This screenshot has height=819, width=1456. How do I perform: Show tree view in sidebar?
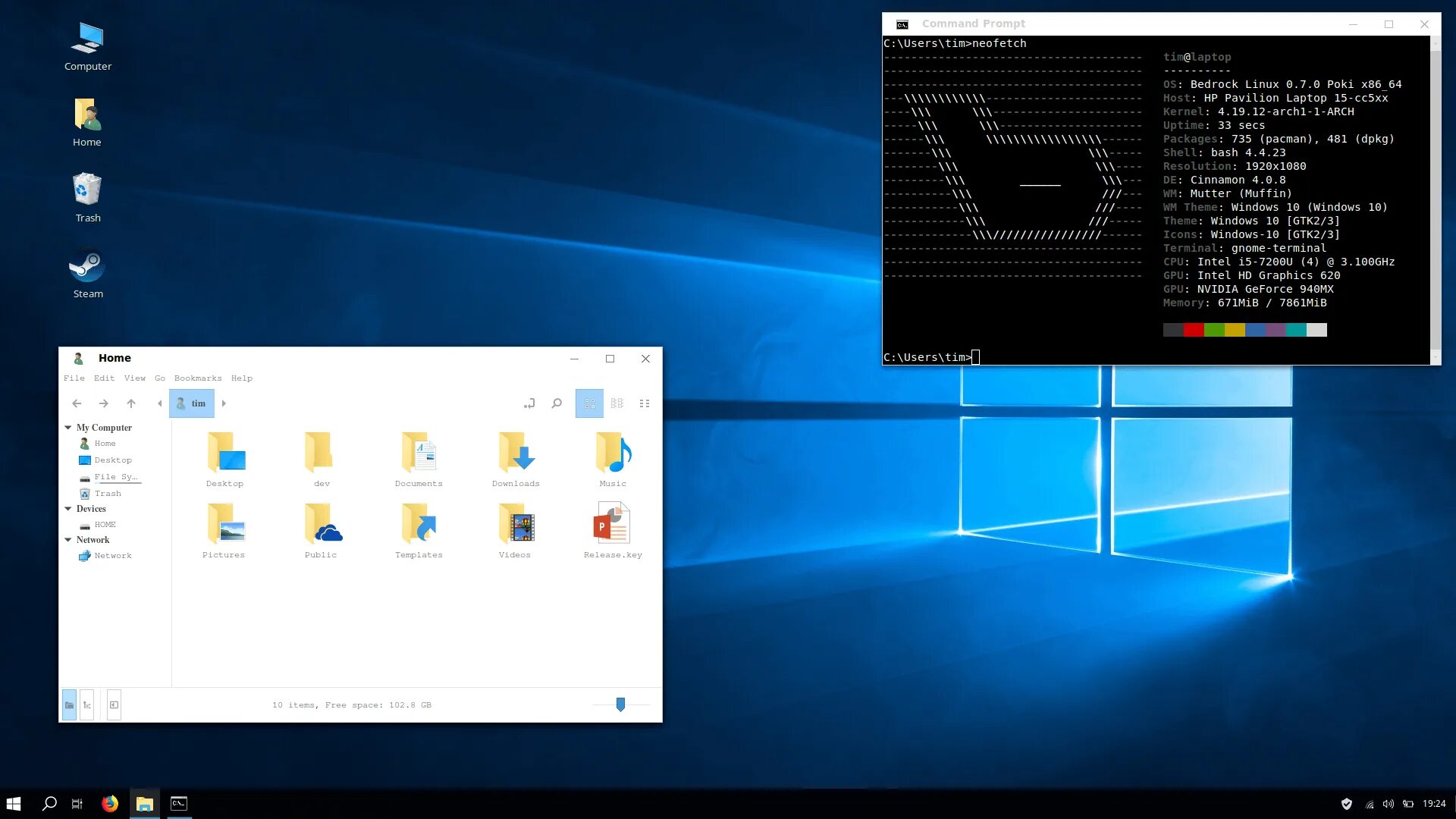(x=87, y=705)
